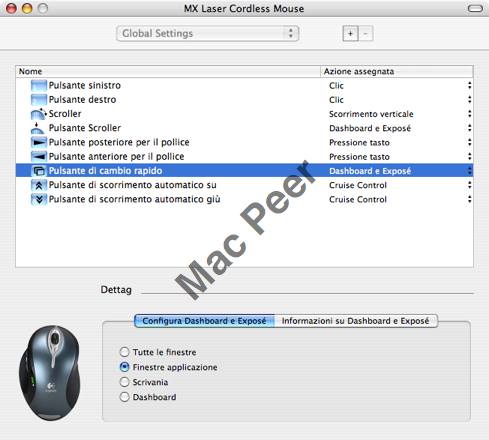Select the Scroller row name
This screenshot has height=440, width=489.
(65, 114)
